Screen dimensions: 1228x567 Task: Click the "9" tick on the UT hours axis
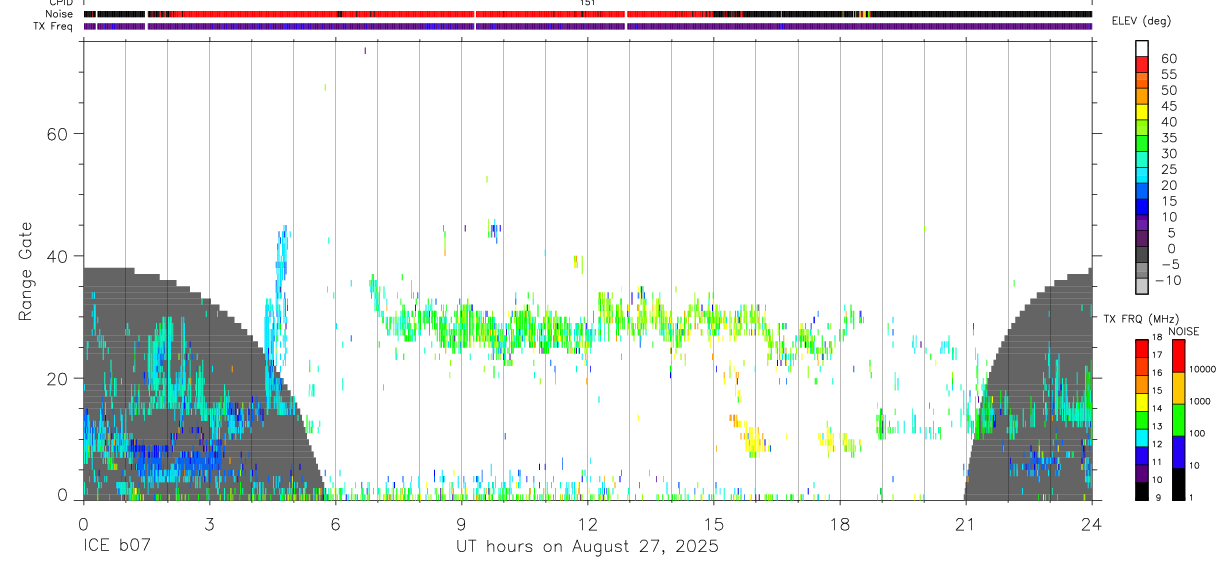coord(461,523)
